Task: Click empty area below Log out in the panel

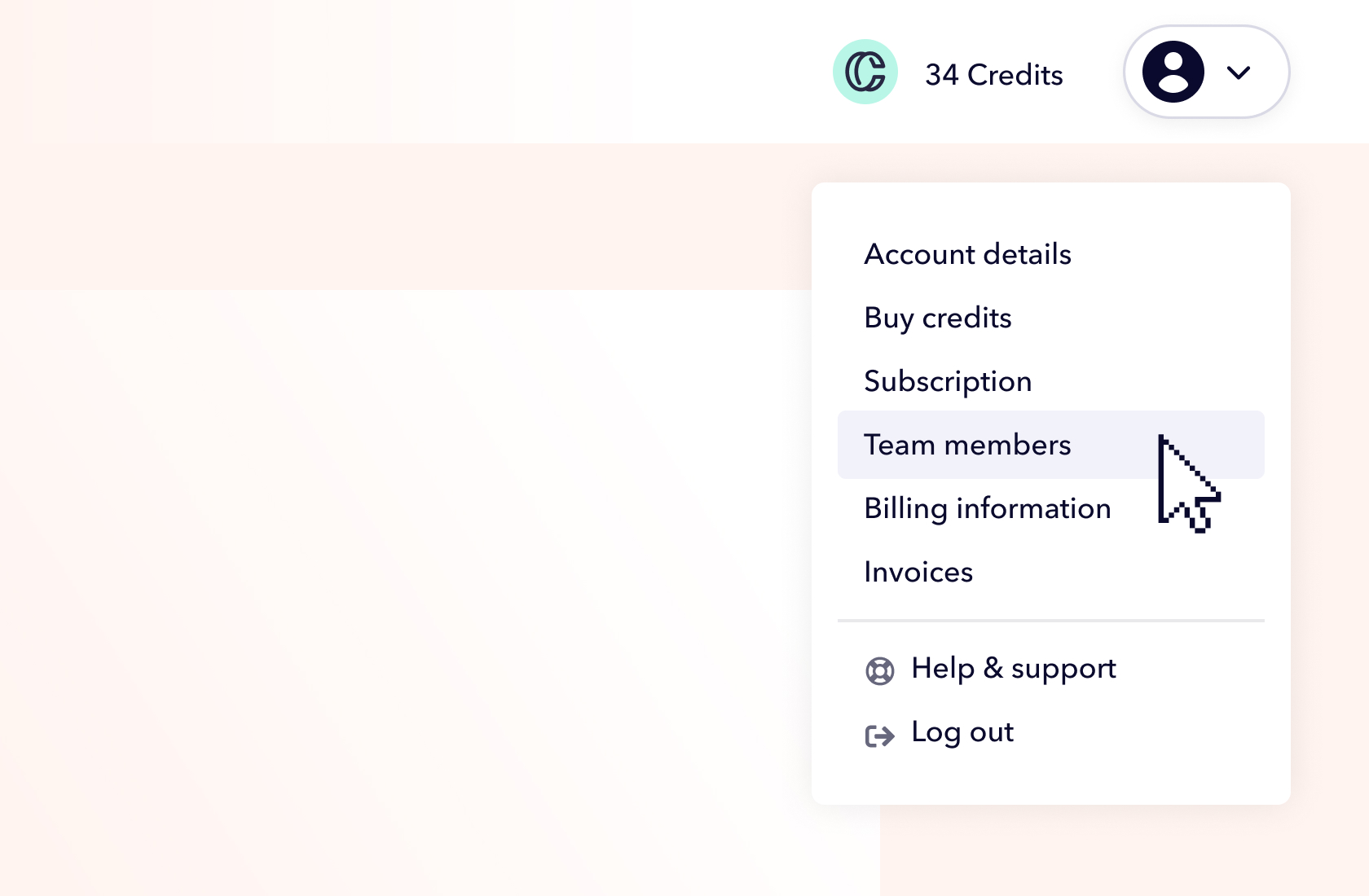Action: pyautogui.click(x=1050, y=778)
